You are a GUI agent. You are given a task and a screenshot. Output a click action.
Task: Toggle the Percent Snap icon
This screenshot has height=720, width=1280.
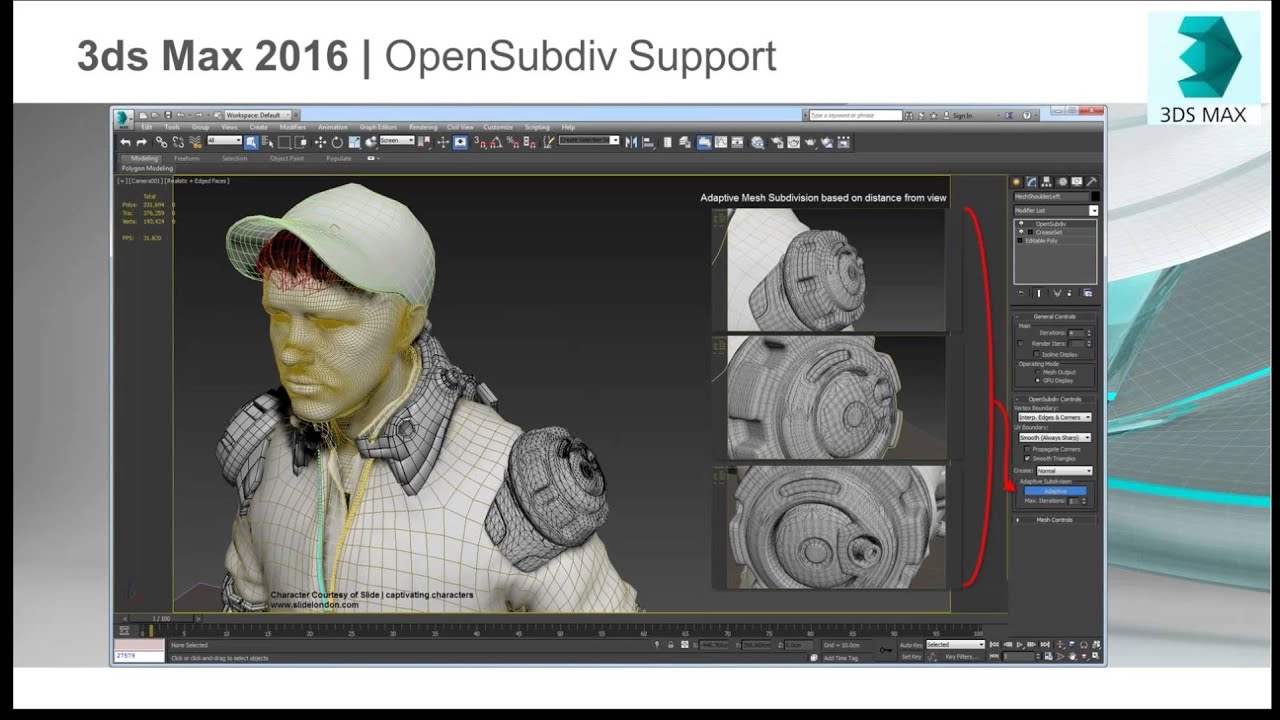(x=512, y=142)
